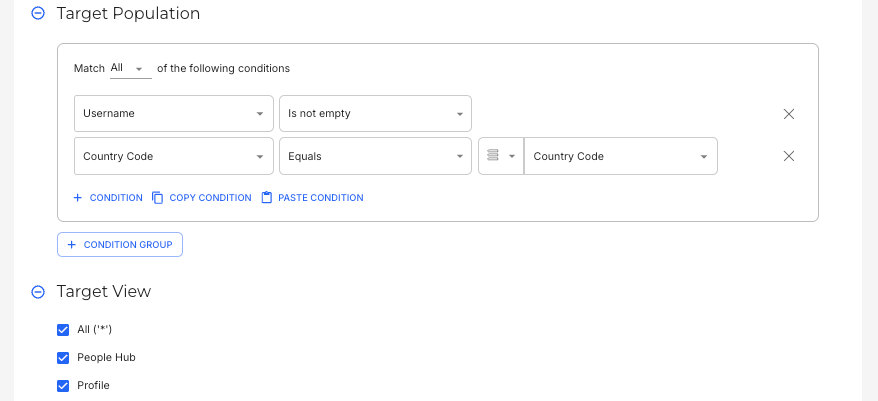This screenshot has height=401, width=878.
Task: Click the Paste Condition clipboard icon
Action: [x=266, y=198]
